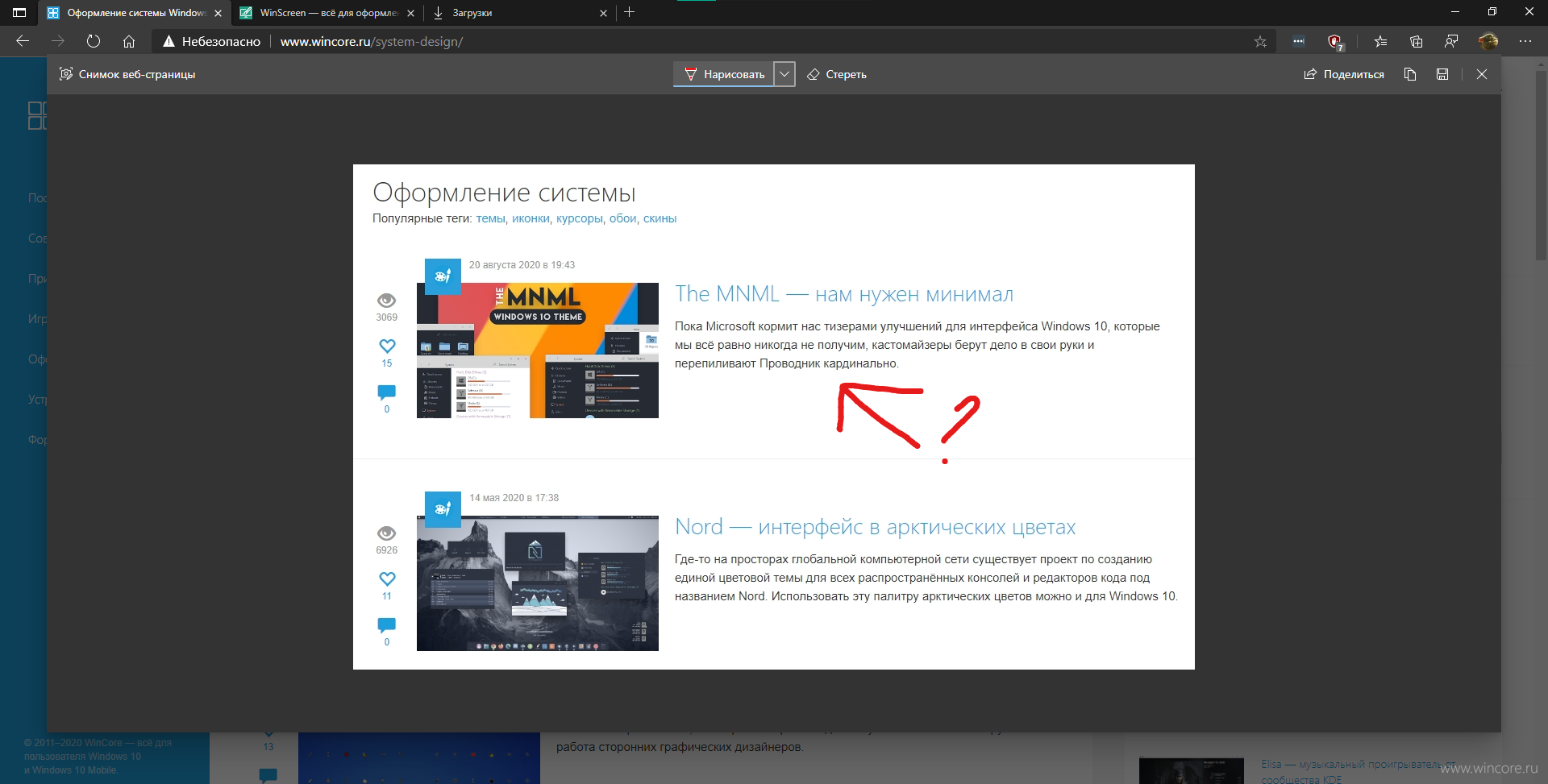Viewport: 1548px width, 784px height.
Task: Add this page to favorites
Action: [1260, 41]
